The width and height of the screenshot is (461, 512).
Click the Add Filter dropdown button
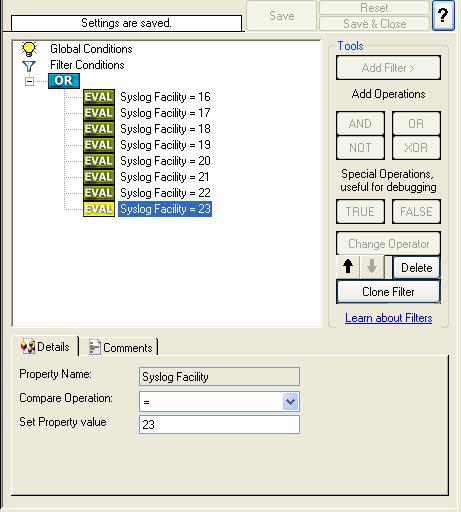pos(388,68)
